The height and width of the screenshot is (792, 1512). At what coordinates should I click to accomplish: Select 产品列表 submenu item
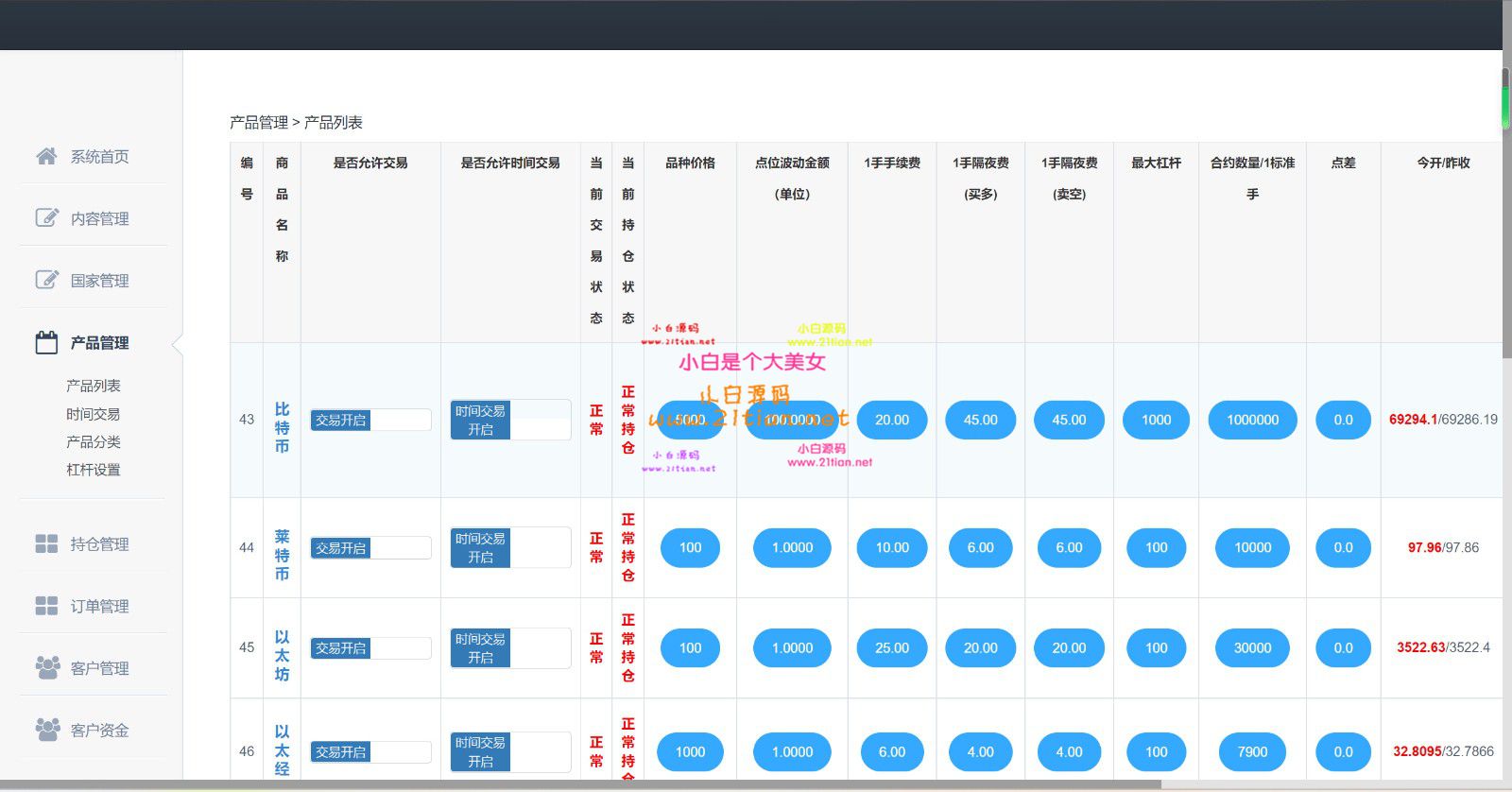(94, 386)
